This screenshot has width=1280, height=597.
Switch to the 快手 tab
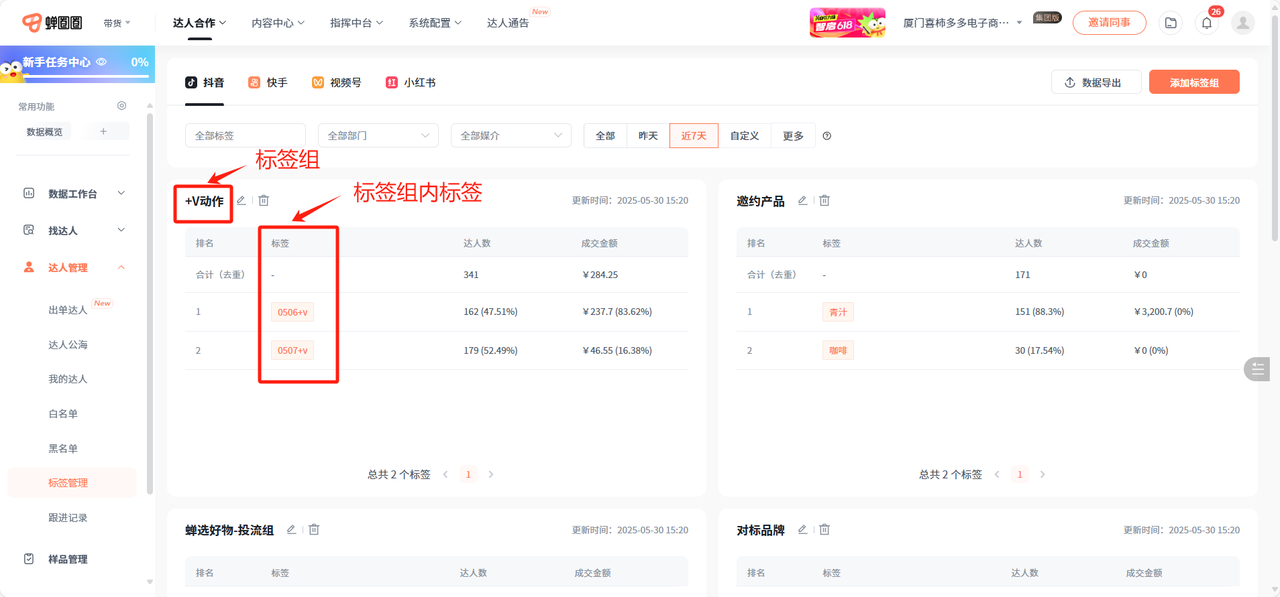268,83
